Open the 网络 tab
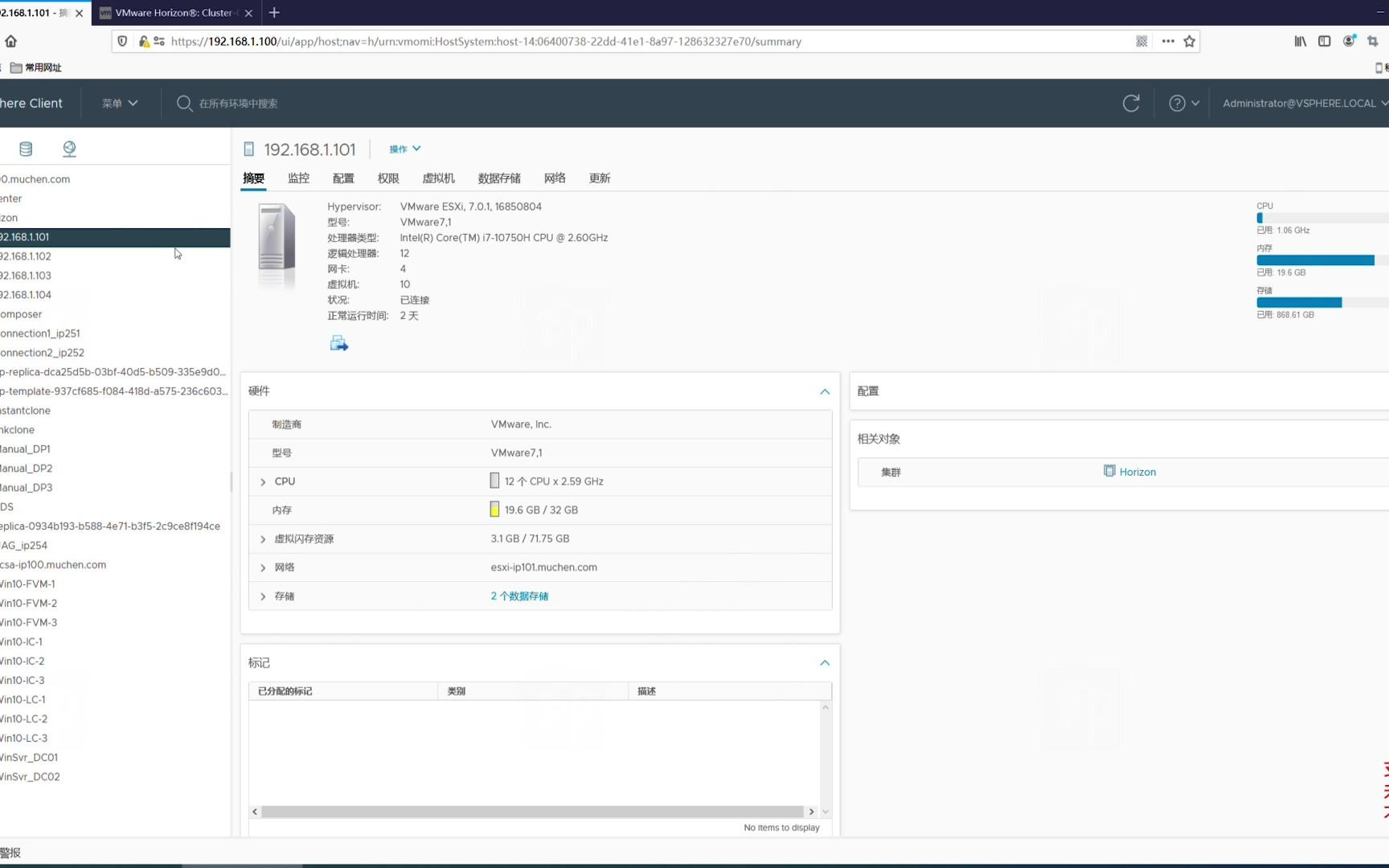This screenshot has height=868, width=1389. point(555,178)
